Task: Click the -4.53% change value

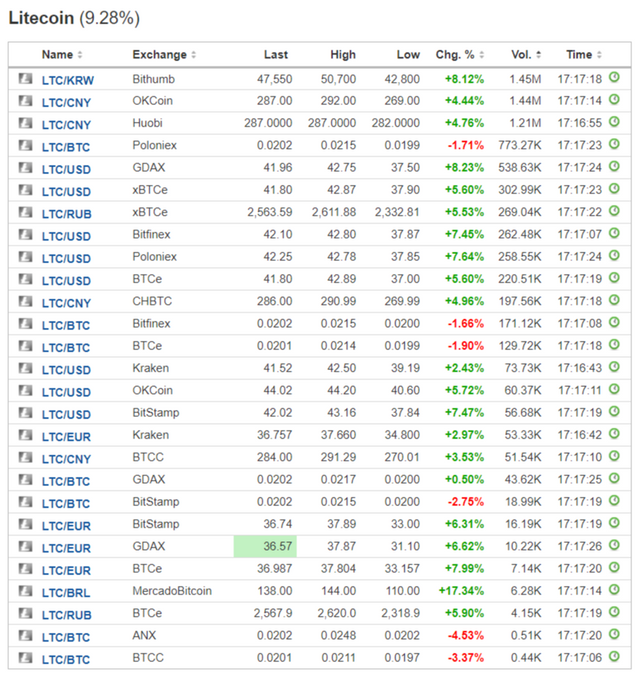Action: [x=465, y=636]
